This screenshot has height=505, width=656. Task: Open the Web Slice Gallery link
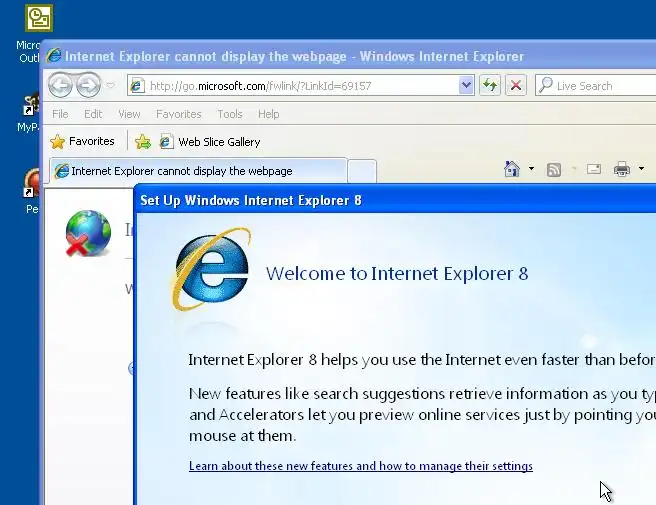coord(210,142)
